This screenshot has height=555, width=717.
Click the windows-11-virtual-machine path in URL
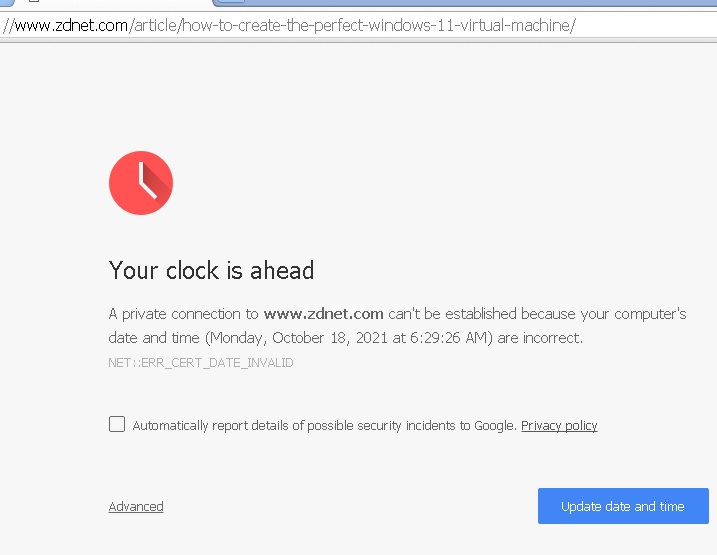471,25
